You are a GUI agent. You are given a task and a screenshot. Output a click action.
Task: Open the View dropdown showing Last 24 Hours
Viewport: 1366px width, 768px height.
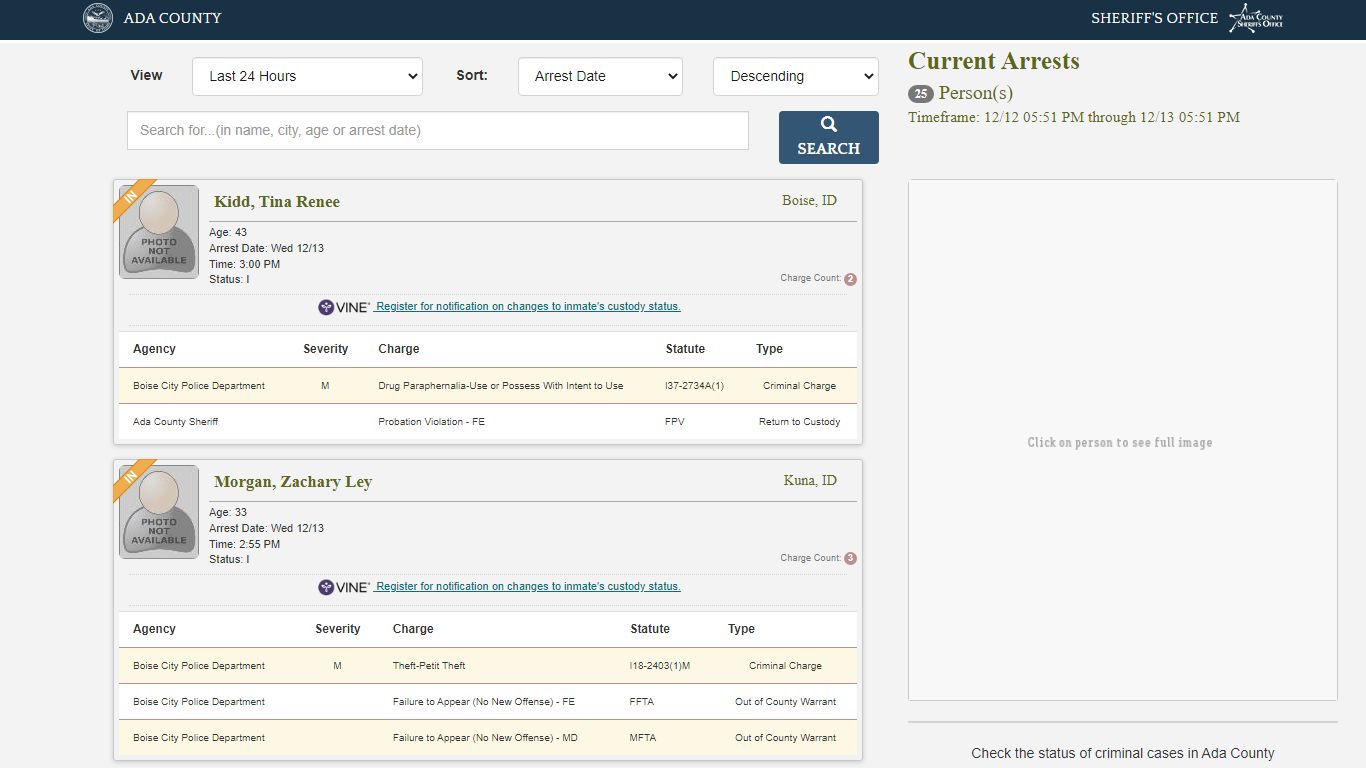pos(307,76)
